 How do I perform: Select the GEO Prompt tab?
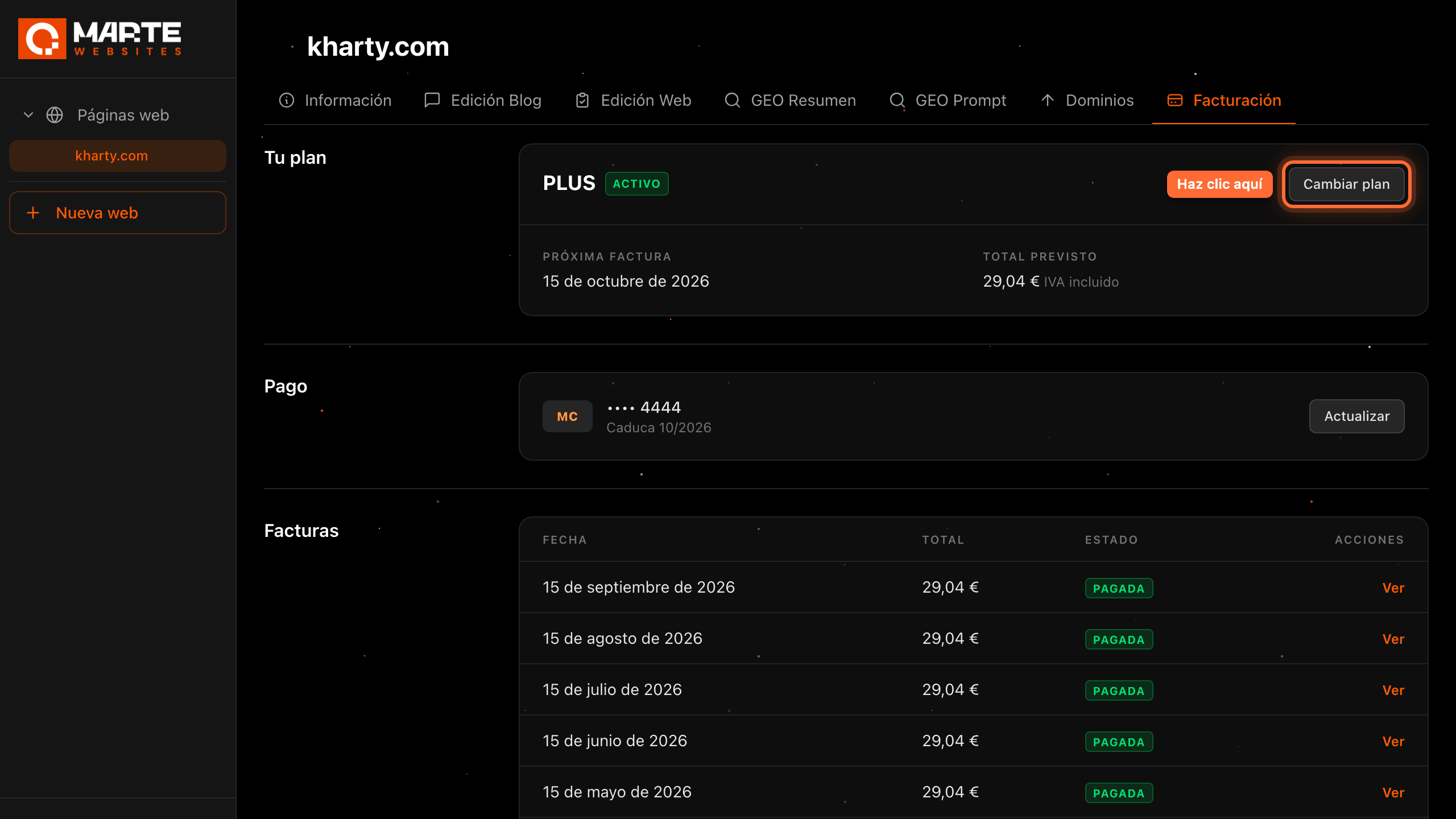coord(948,100)
